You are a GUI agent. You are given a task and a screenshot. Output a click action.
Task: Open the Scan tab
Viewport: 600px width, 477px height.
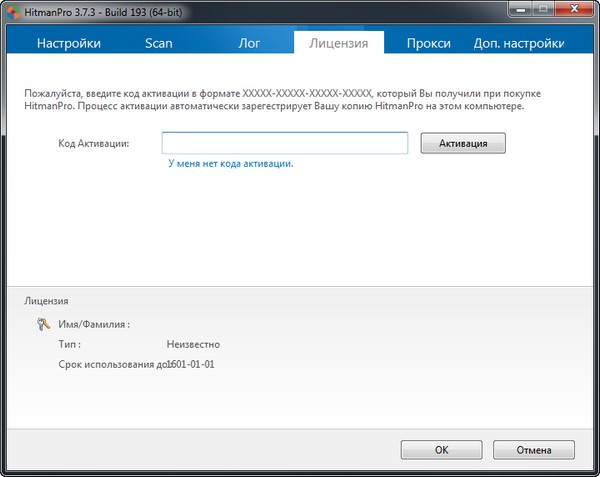tap(159, 43)
